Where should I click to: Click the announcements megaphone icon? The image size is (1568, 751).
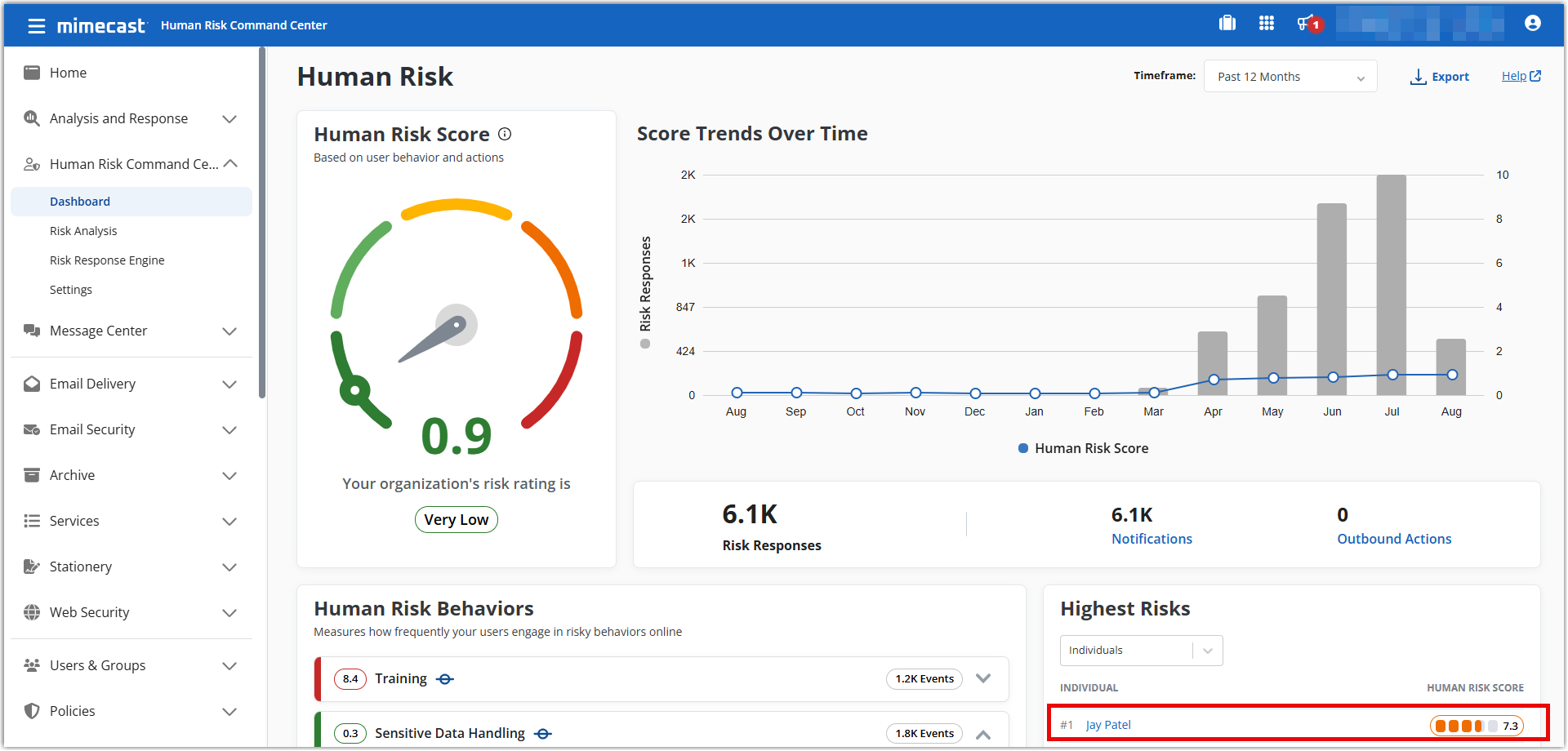1307,24
